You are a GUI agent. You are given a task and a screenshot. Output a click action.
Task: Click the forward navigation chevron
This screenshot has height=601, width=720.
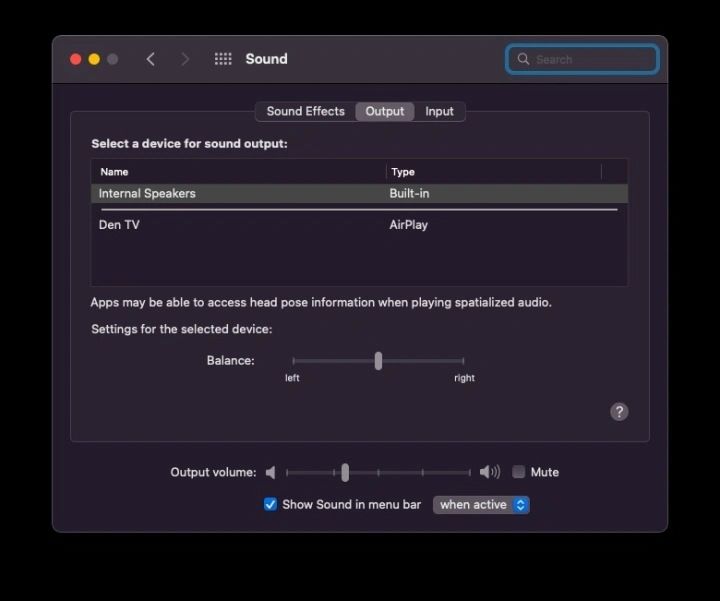(x=184, y=59)
